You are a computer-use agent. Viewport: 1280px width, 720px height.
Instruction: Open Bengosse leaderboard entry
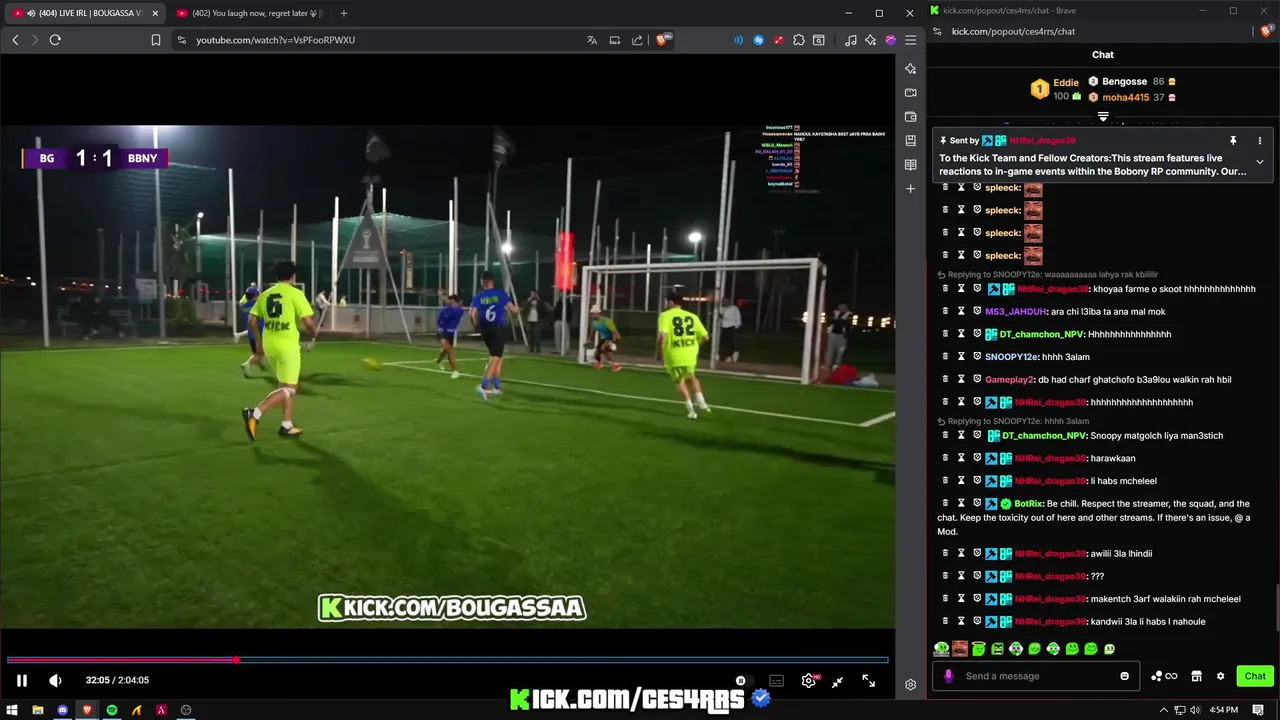tap(1132, 82)
